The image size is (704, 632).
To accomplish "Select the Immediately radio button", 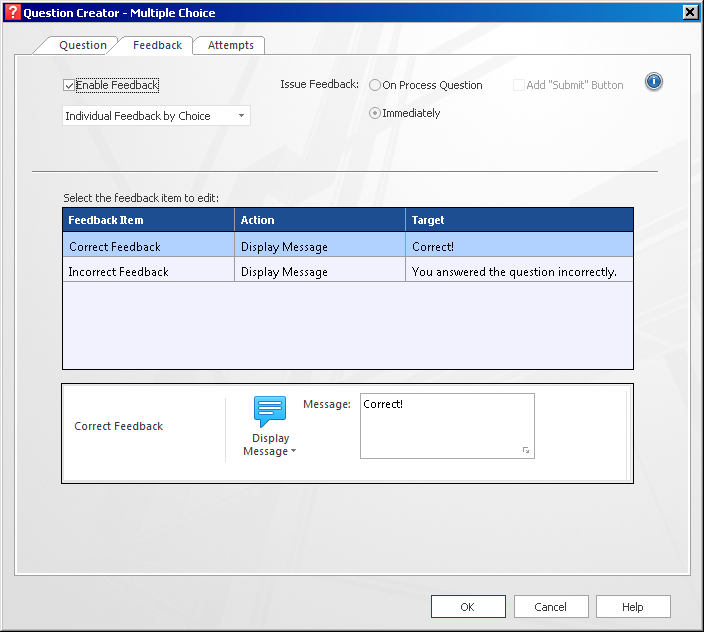I will click(375, 113).
